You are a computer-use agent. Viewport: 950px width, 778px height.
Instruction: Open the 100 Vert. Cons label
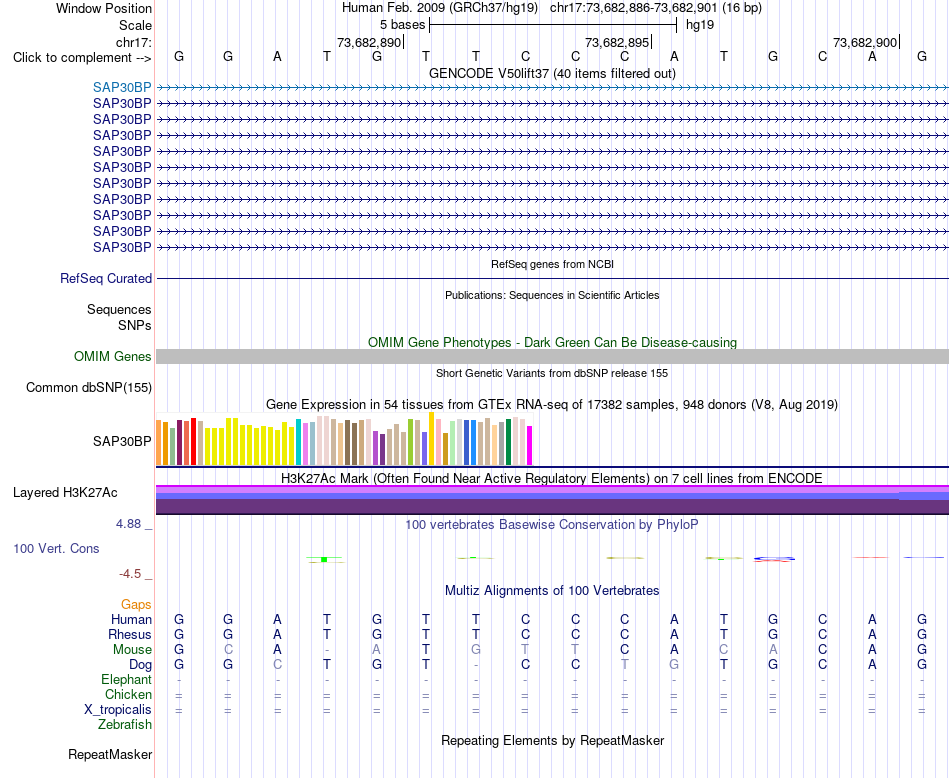56,548
